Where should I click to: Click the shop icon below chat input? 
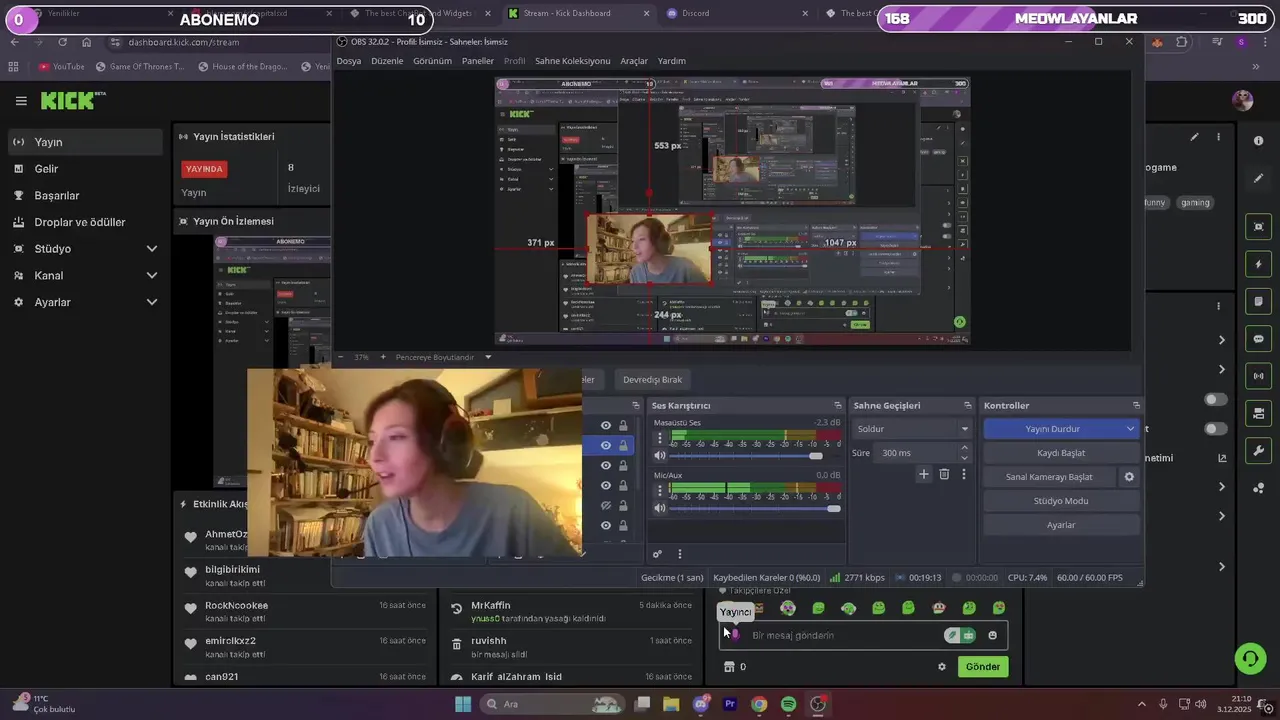click(x=729, y=667)
